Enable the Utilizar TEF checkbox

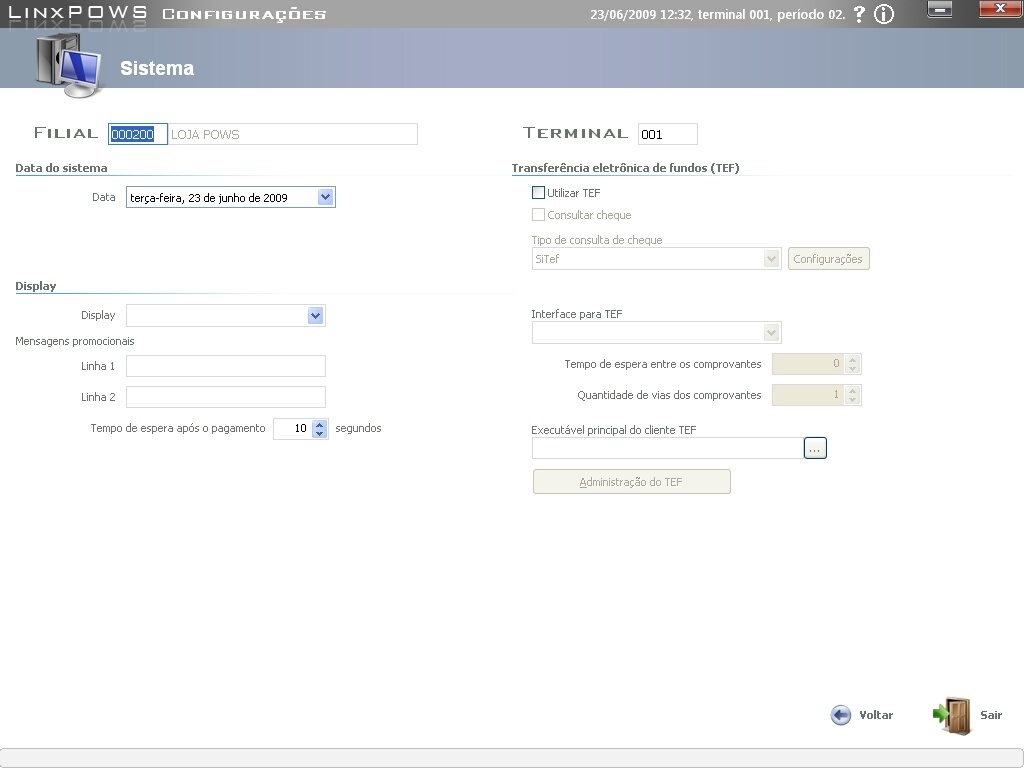[x=538, y=193]
